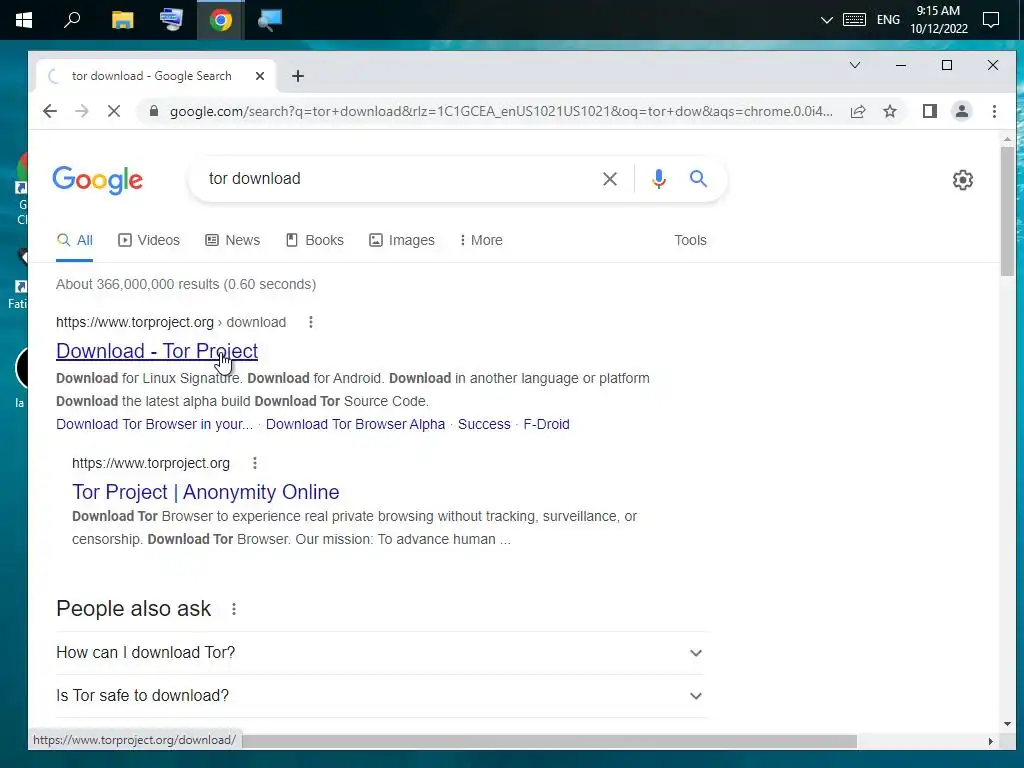Click About 366,000,000 results text
This screenshot has width=1024, height=768.
(x=186, y=285)
